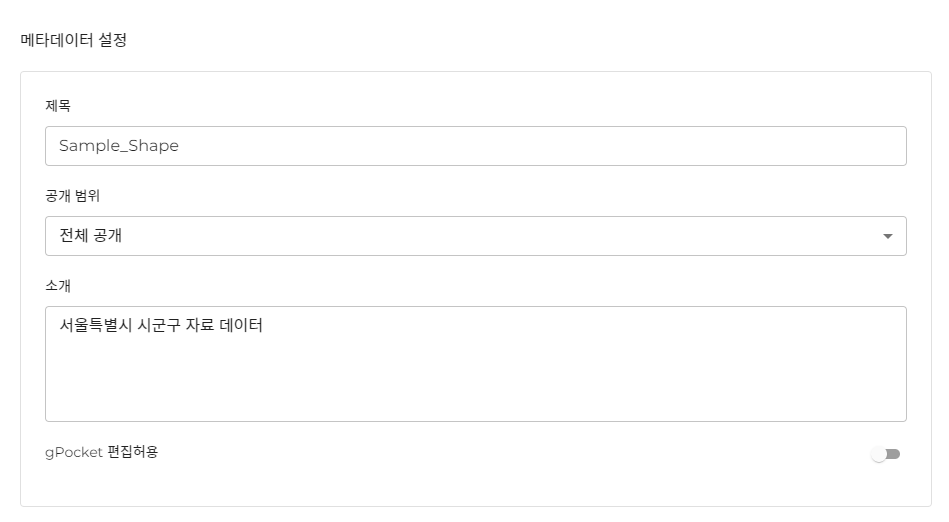Click the 소개 label

point(58,285)
